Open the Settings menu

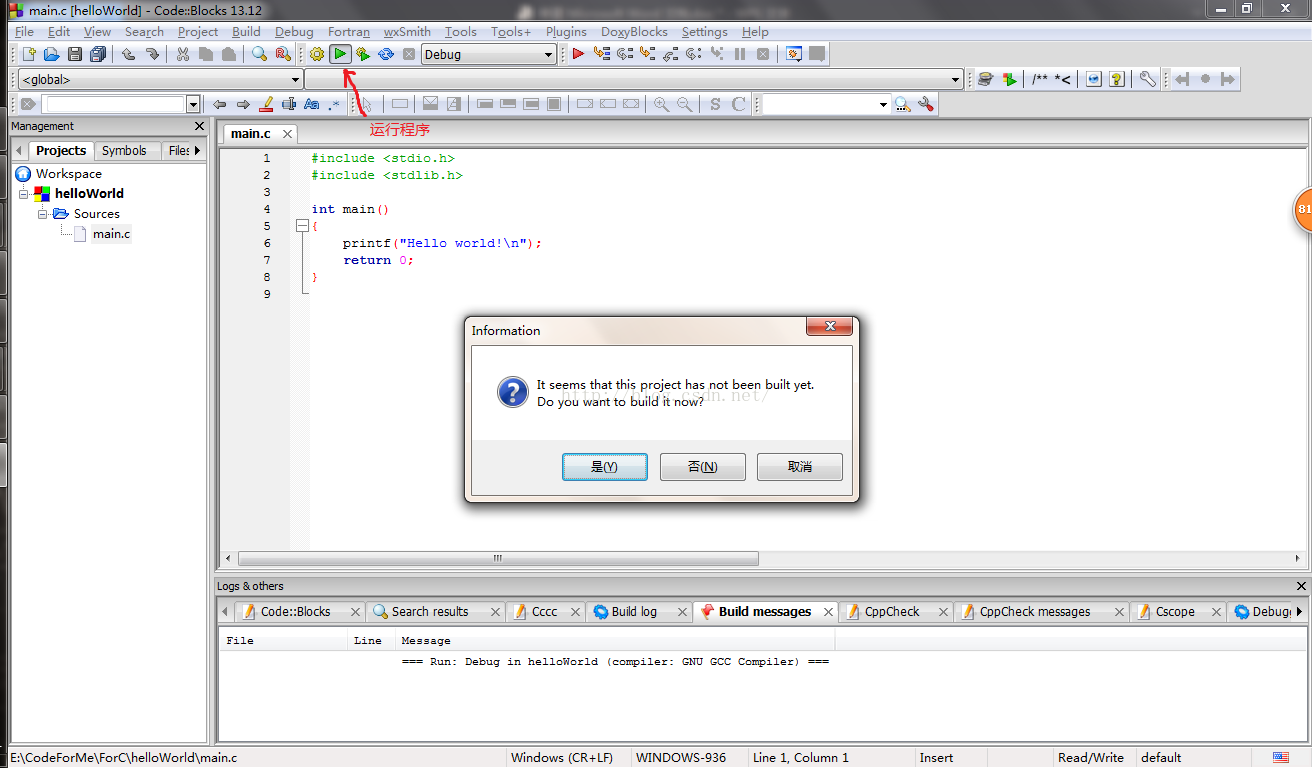[x=704, y=32]
